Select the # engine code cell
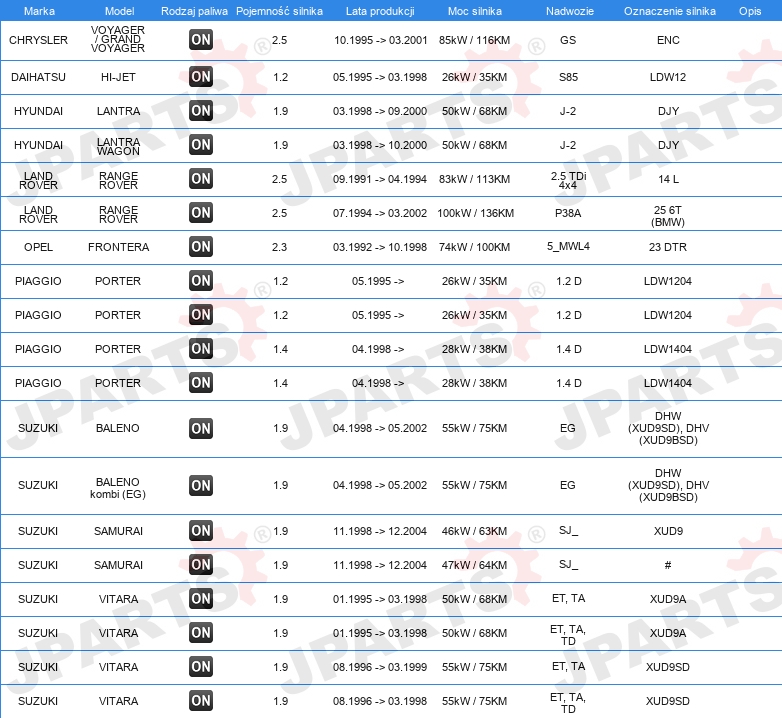 pyautogui.click(x=668, y=565)
